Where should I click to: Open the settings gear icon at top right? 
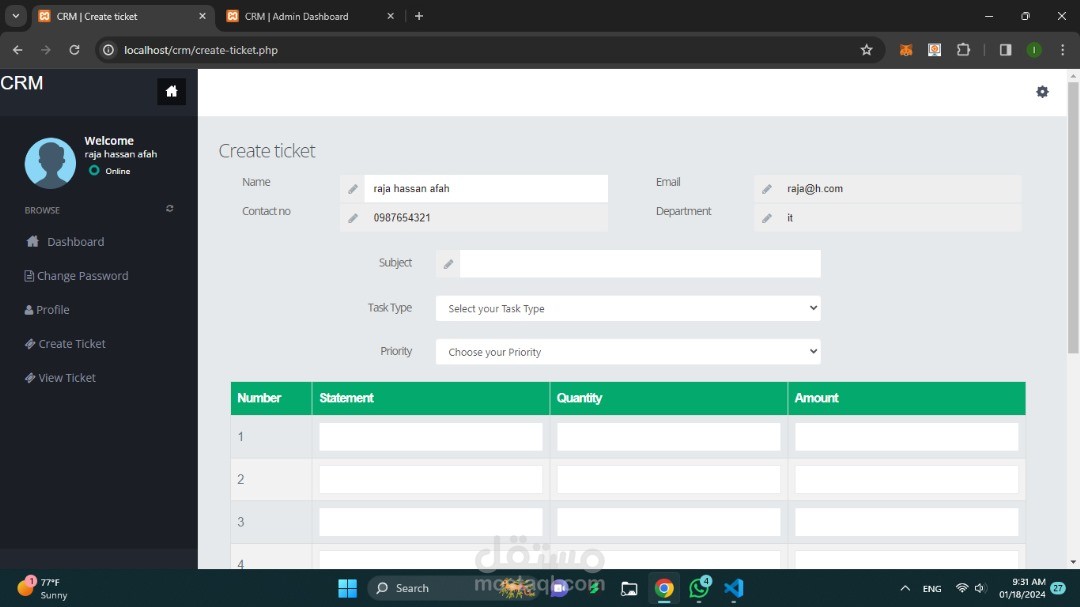1042,92
